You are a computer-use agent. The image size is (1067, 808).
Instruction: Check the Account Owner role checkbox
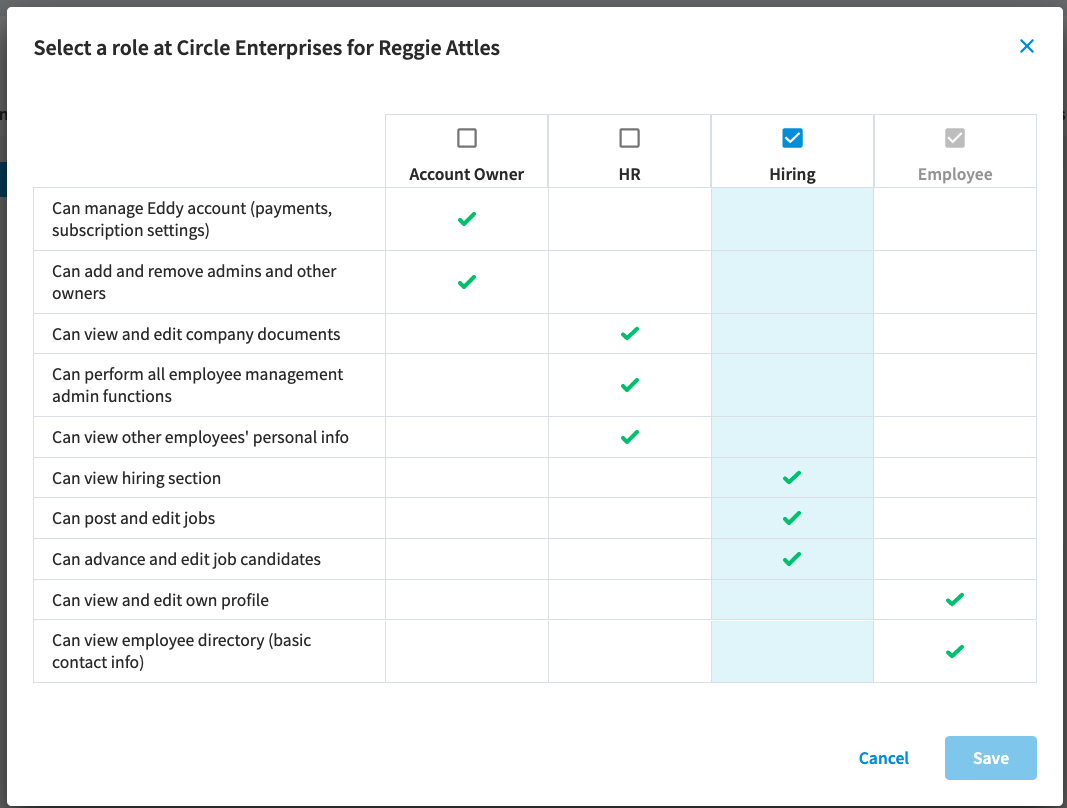467,138
